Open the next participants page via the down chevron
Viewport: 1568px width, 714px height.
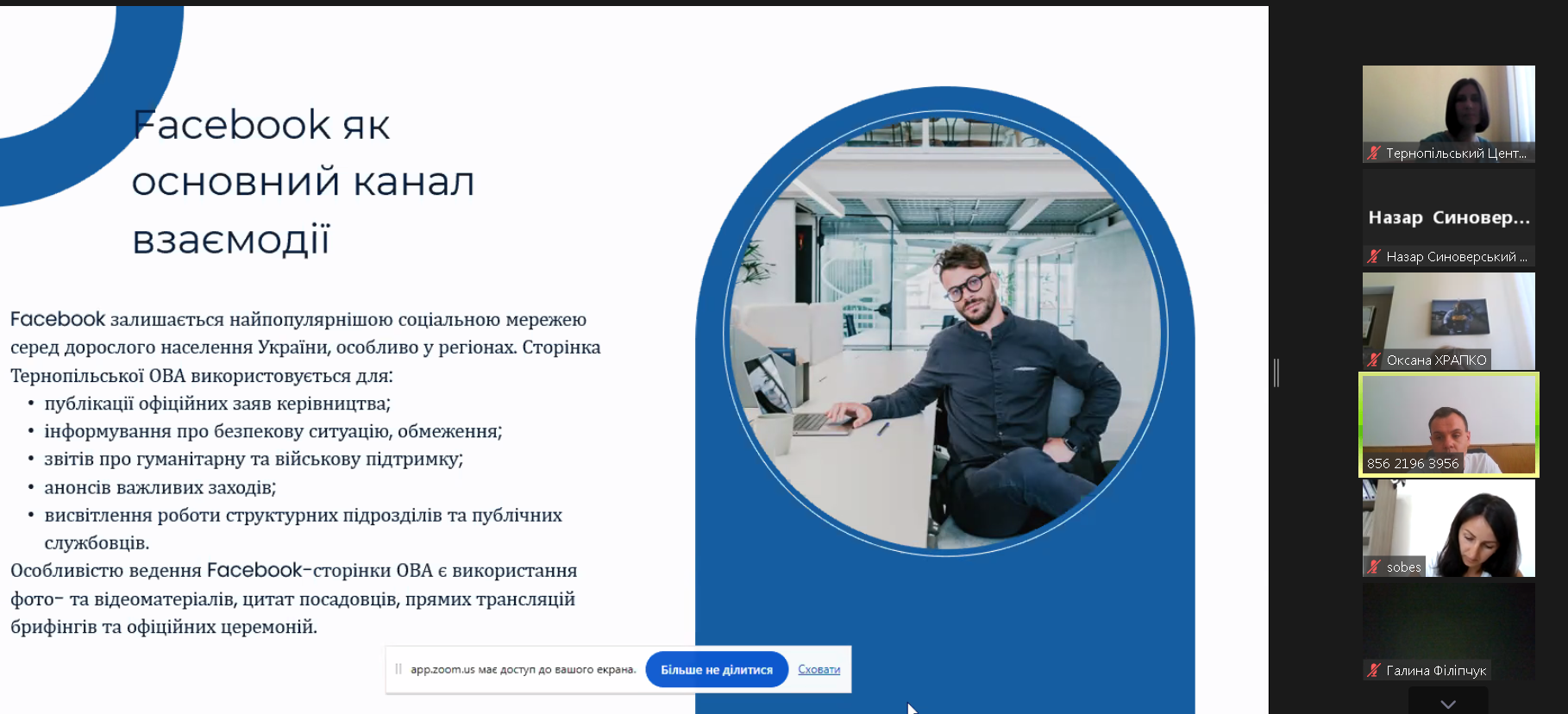(1448, 704)
